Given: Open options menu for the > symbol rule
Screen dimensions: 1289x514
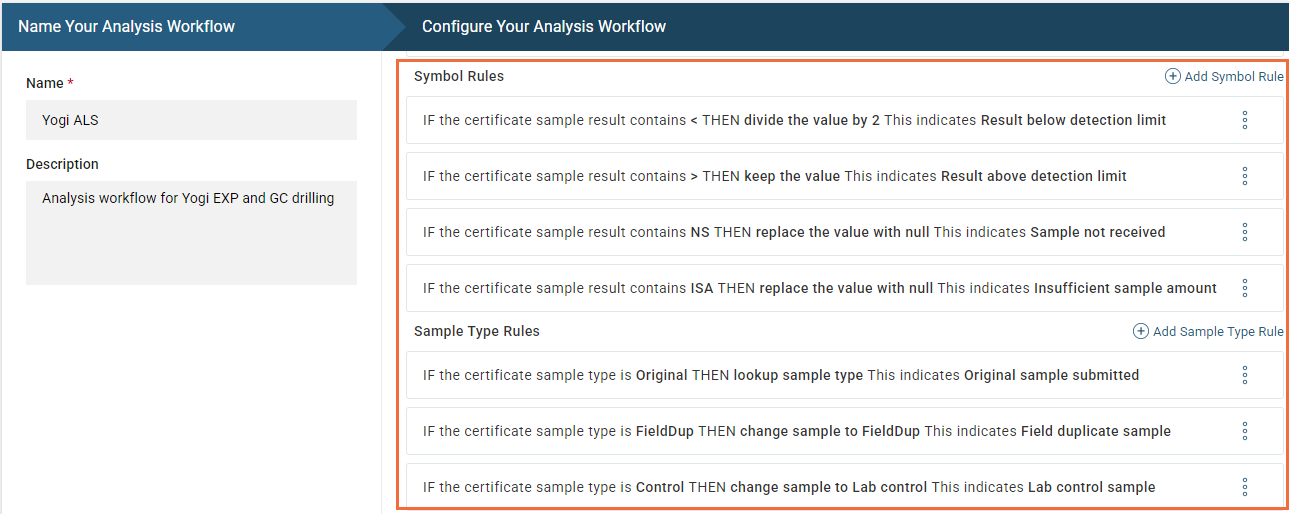Looking at the screenshot, I should [1245, 176].
